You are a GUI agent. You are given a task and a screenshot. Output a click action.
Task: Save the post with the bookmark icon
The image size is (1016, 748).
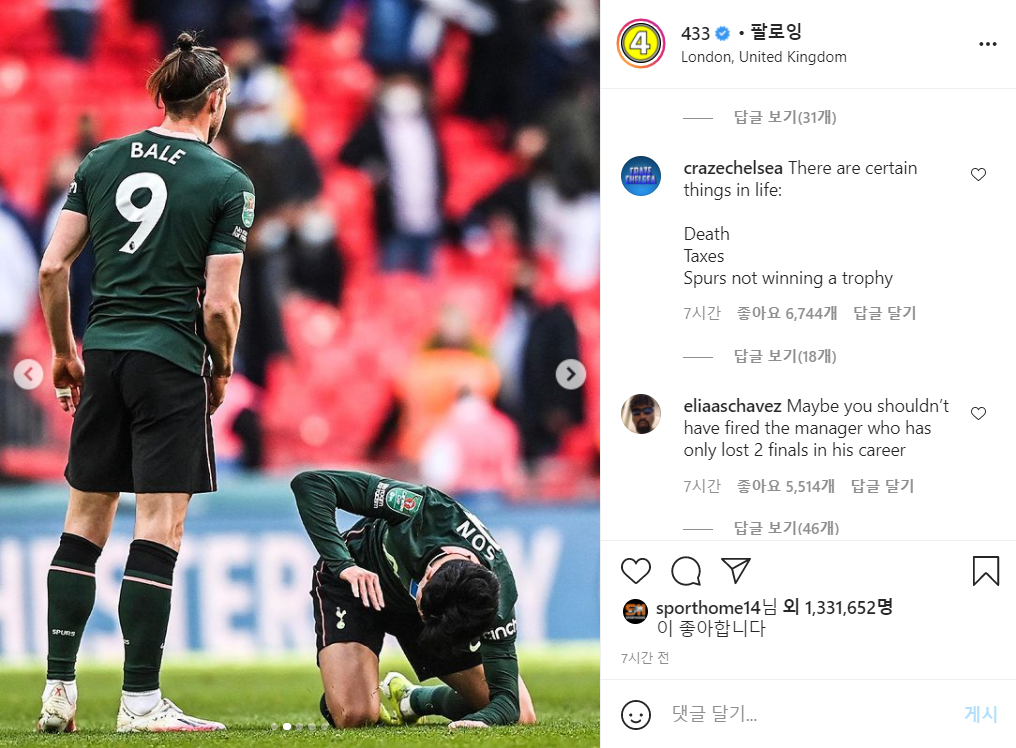986,571
